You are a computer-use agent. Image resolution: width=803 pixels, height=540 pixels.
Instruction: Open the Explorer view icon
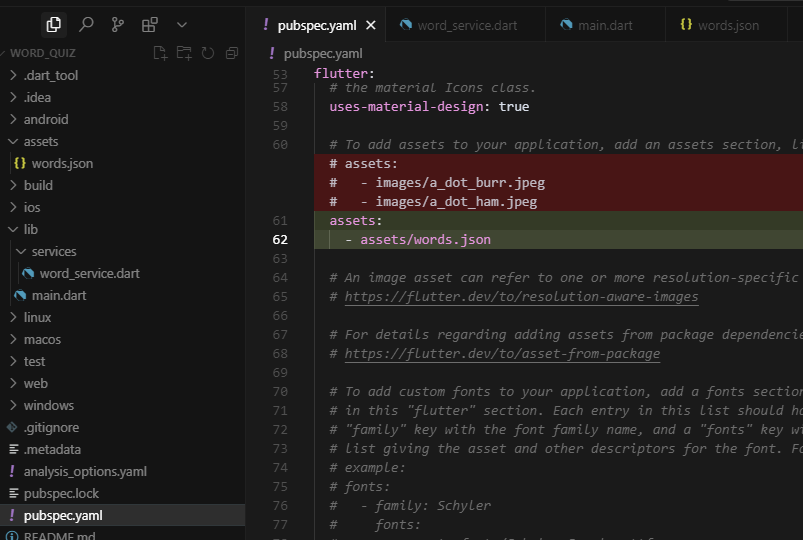(x=54, y=25)
